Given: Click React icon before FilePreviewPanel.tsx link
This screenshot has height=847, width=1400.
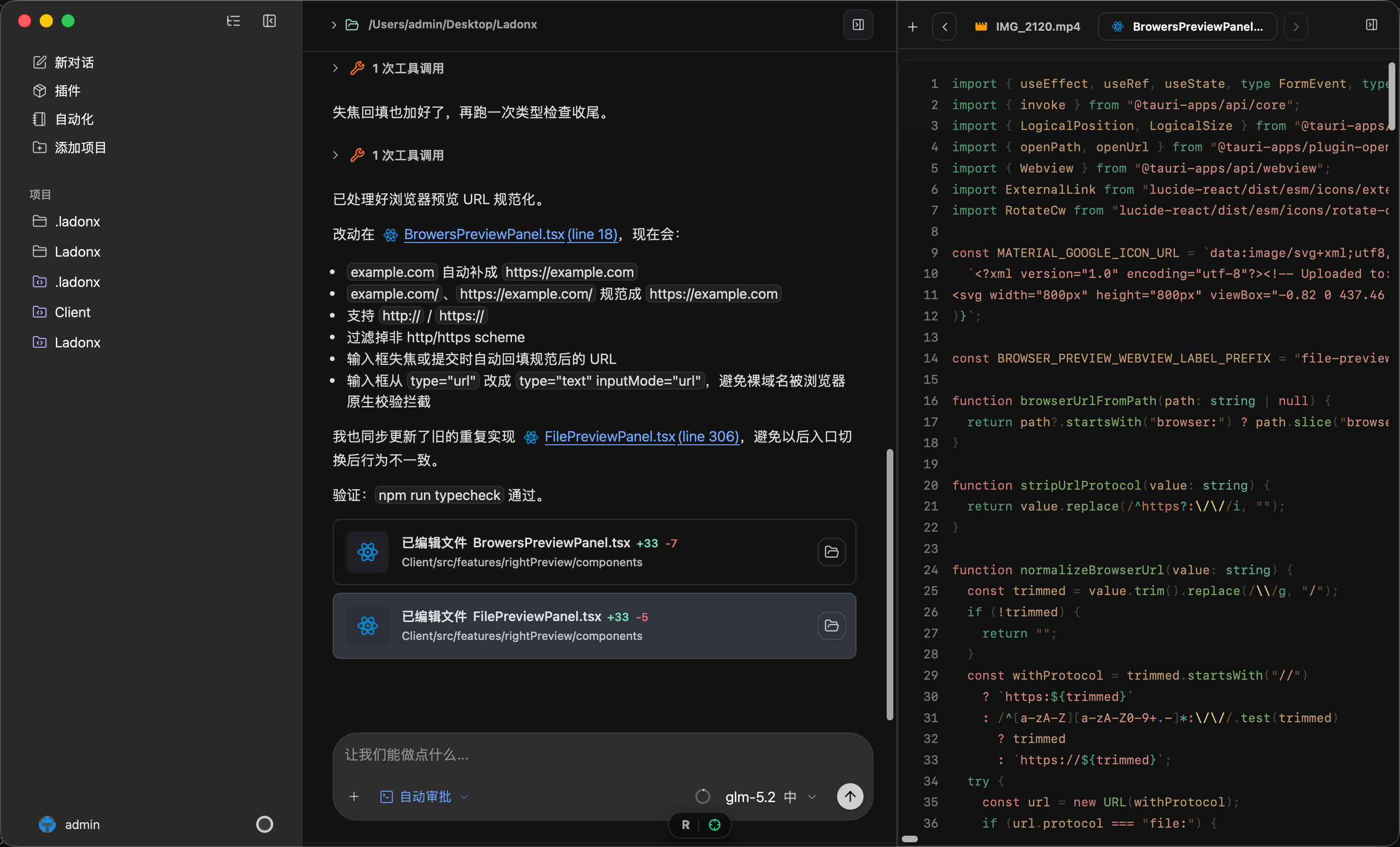Looking at the screenshot, I should pos(531,437).
